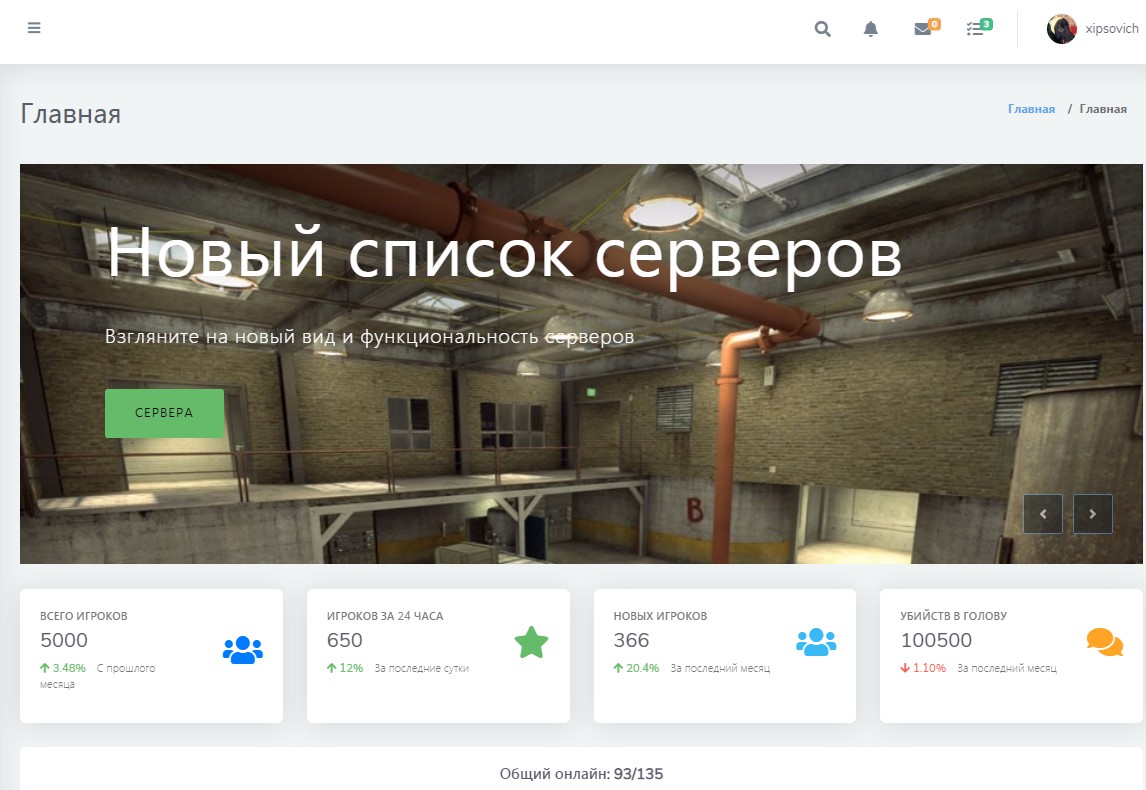Click the ВСЕГО ИГРОКОВ card label
Image resolution: width=1146 pixels, height=790 pixels.
point(84,616)
